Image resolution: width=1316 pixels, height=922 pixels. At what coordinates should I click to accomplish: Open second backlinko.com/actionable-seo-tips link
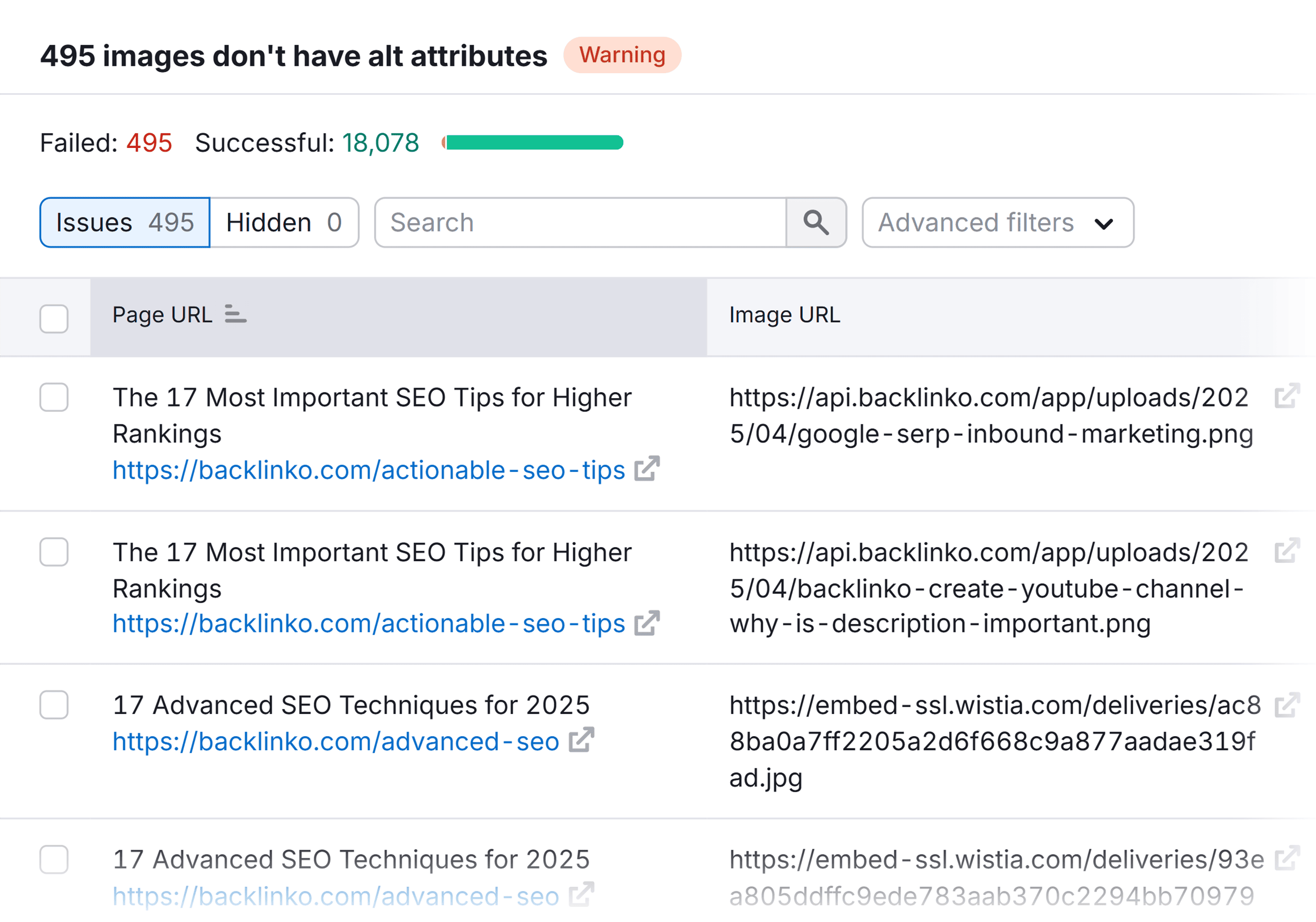[368, 624]
